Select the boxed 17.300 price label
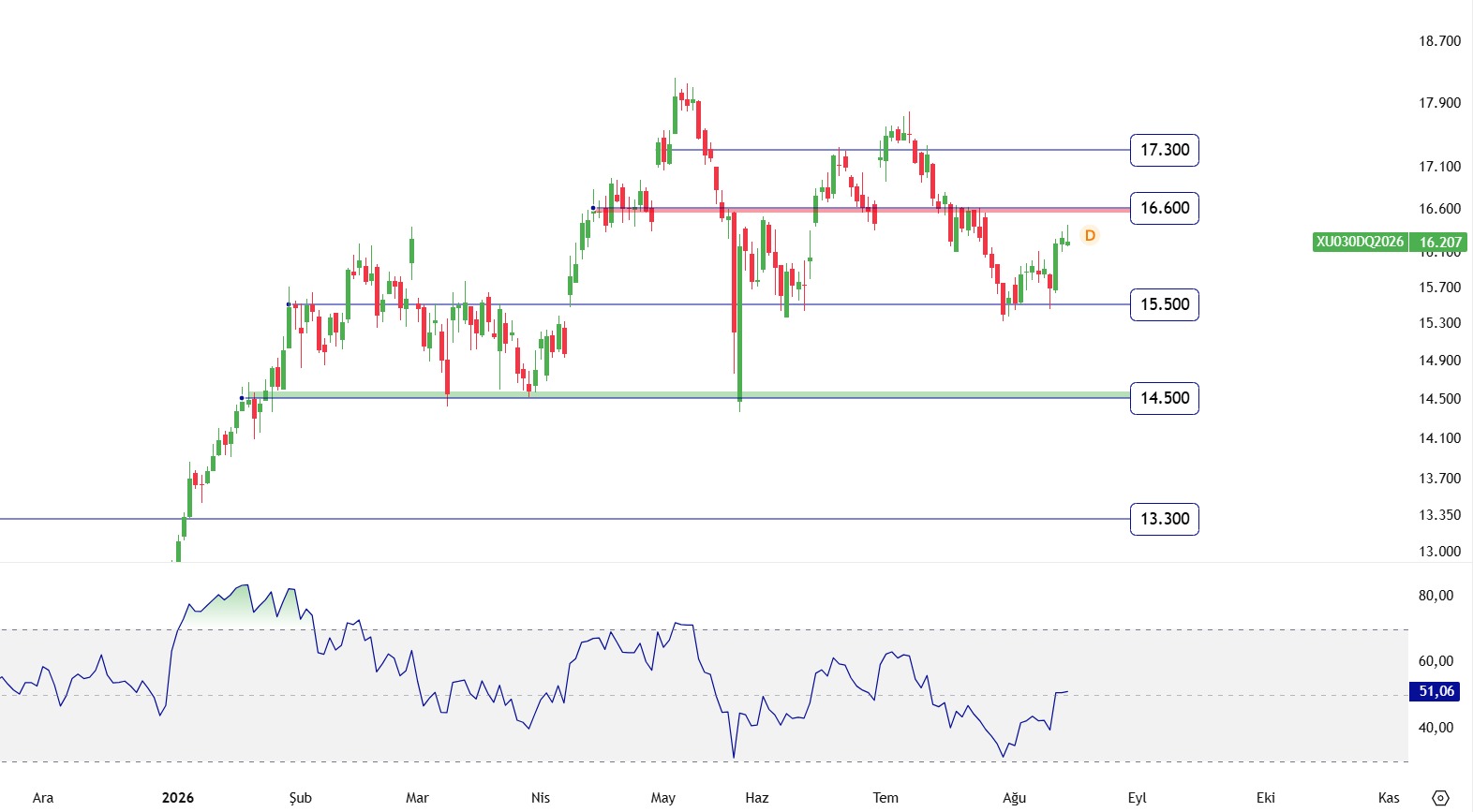The image size is (1473, 812). pos(1165,150)
